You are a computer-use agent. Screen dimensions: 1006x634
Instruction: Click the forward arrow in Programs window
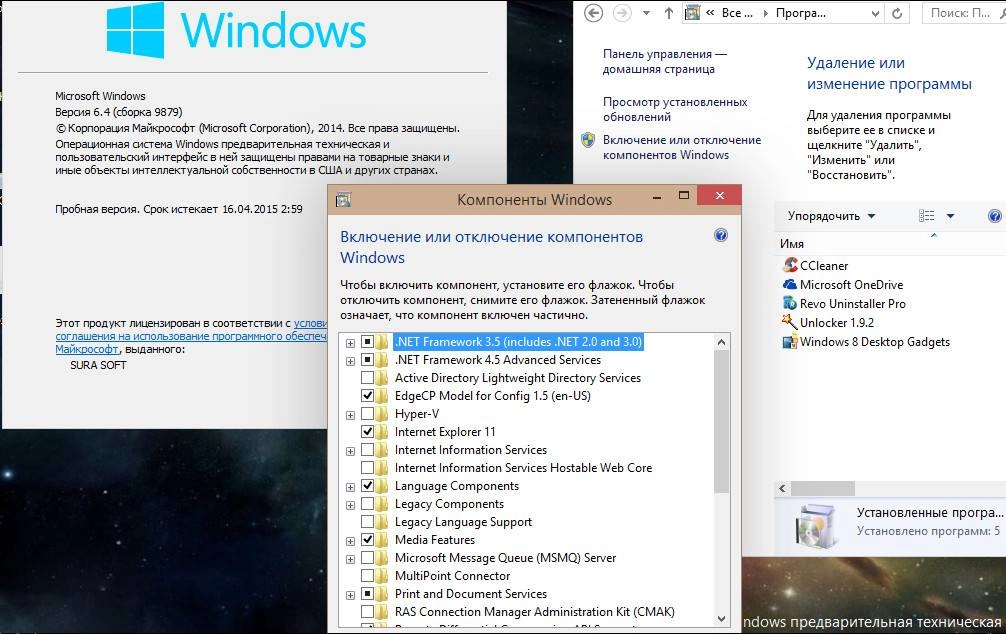click(x=622, y=13)
